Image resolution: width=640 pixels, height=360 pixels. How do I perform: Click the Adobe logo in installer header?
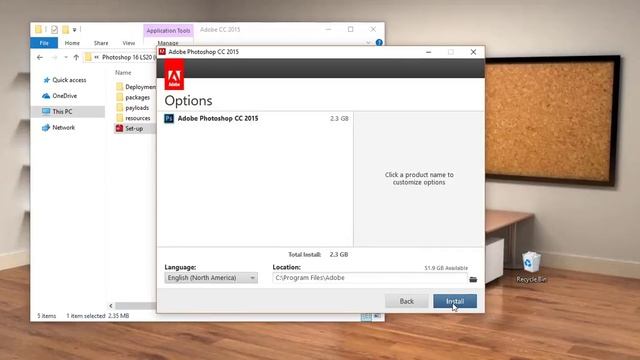[x=174, y=75]
